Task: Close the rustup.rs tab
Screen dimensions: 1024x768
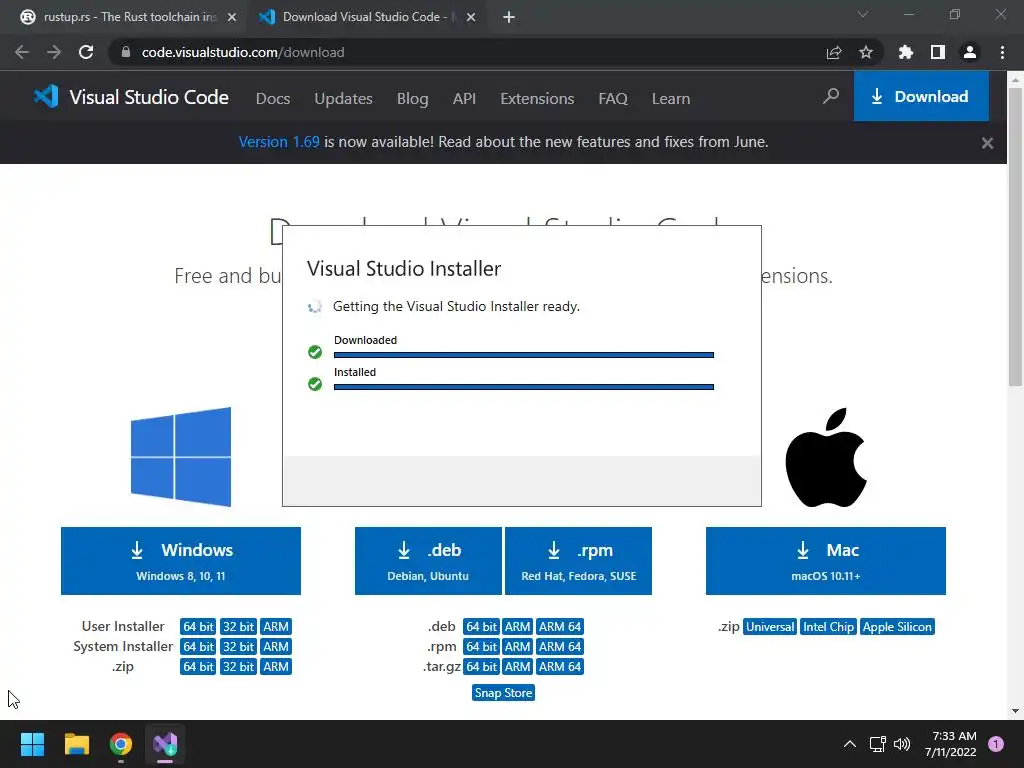Action: point(232,17)
